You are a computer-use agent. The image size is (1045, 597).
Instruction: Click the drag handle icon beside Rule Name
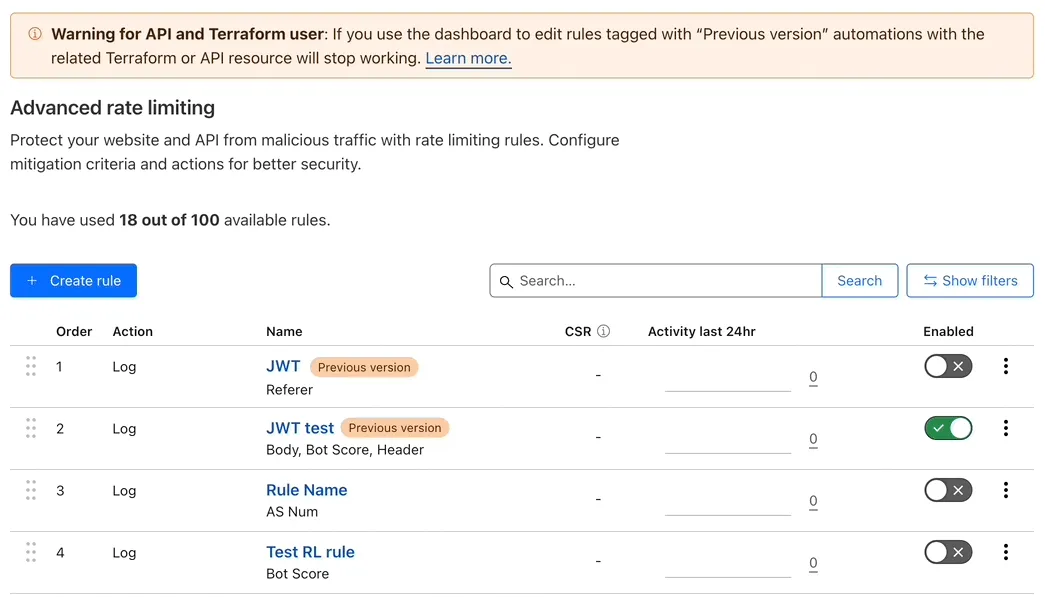tap(31, 490)
